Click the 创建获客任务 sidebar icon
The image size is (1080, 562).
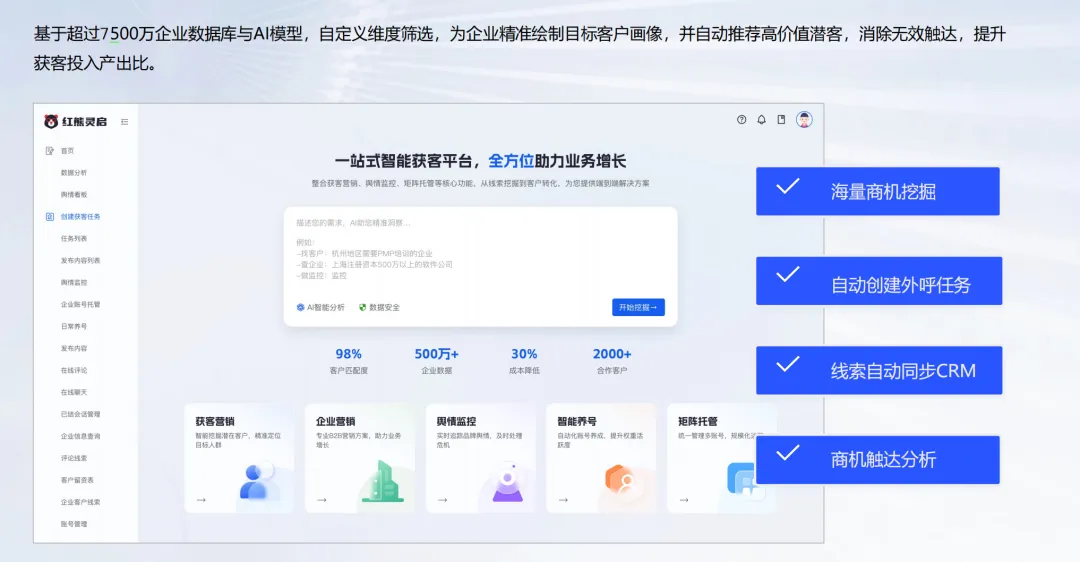[x=50, y=216]
